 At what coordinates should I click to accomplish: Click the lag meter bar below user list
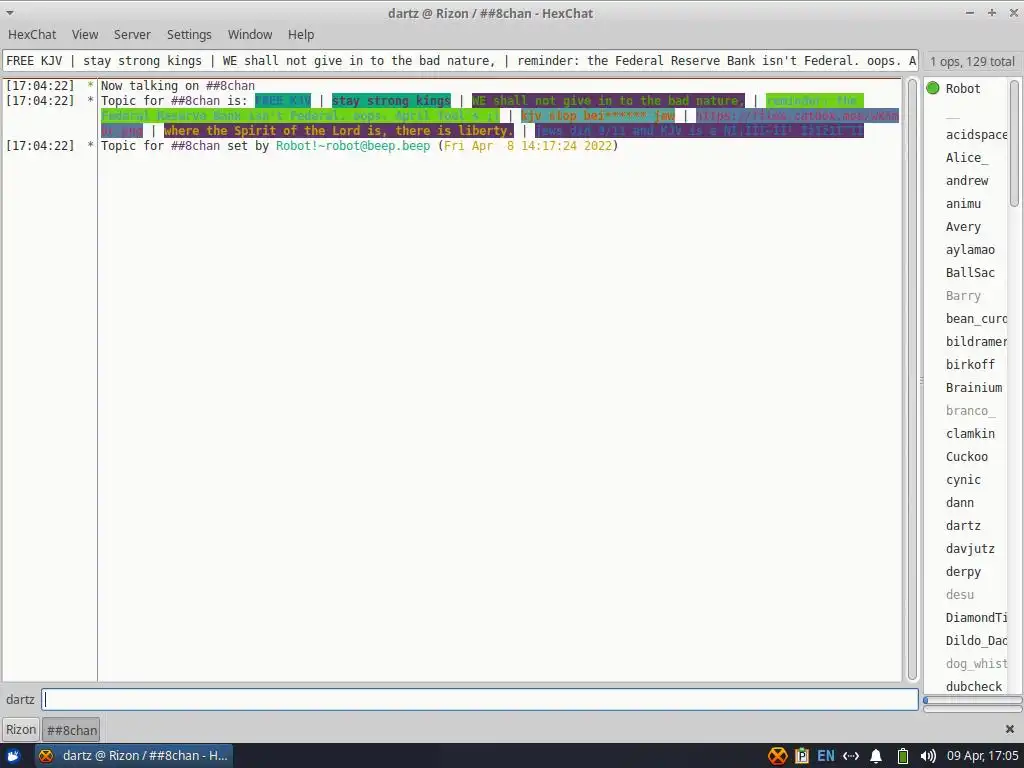pos(972,700)
